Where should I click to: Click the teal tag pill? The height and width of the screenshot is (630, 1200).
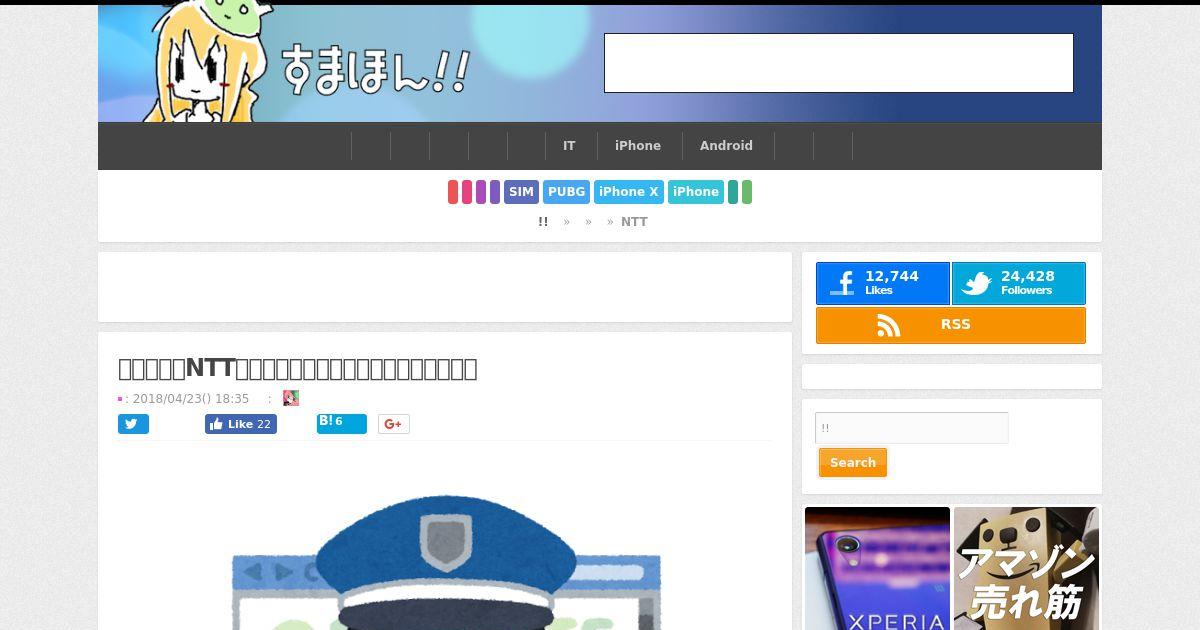pyautogui.click(x=733, y=192)
